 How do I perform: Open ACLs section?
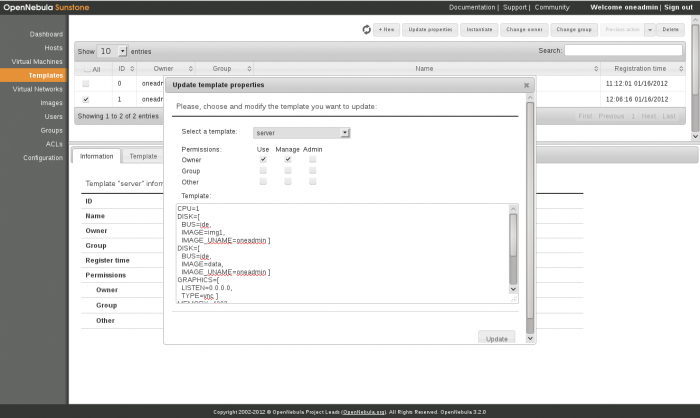(54, 144)
